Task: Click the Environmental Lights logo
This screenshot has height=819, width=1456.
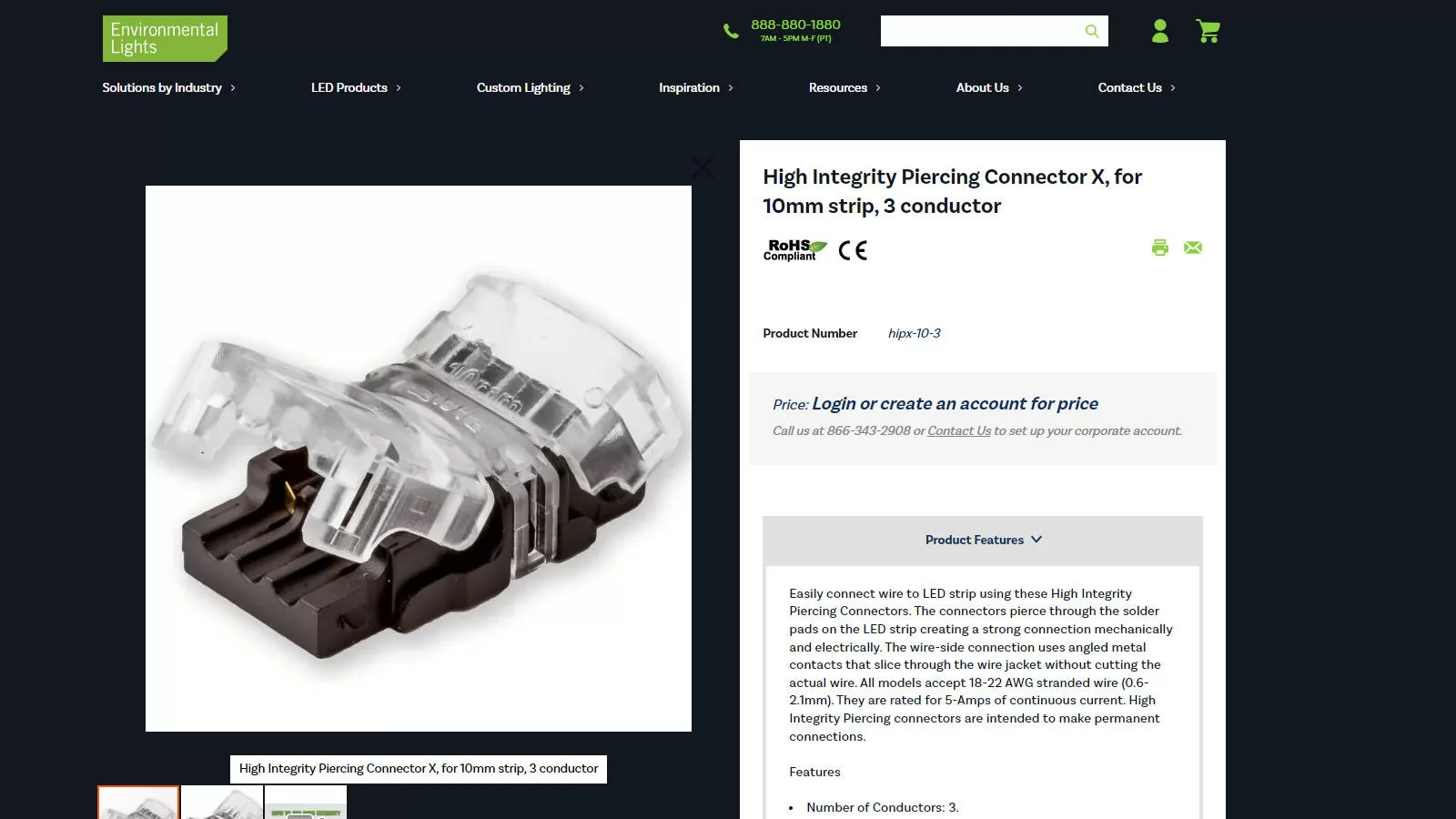Action: (x=165, y=38)
